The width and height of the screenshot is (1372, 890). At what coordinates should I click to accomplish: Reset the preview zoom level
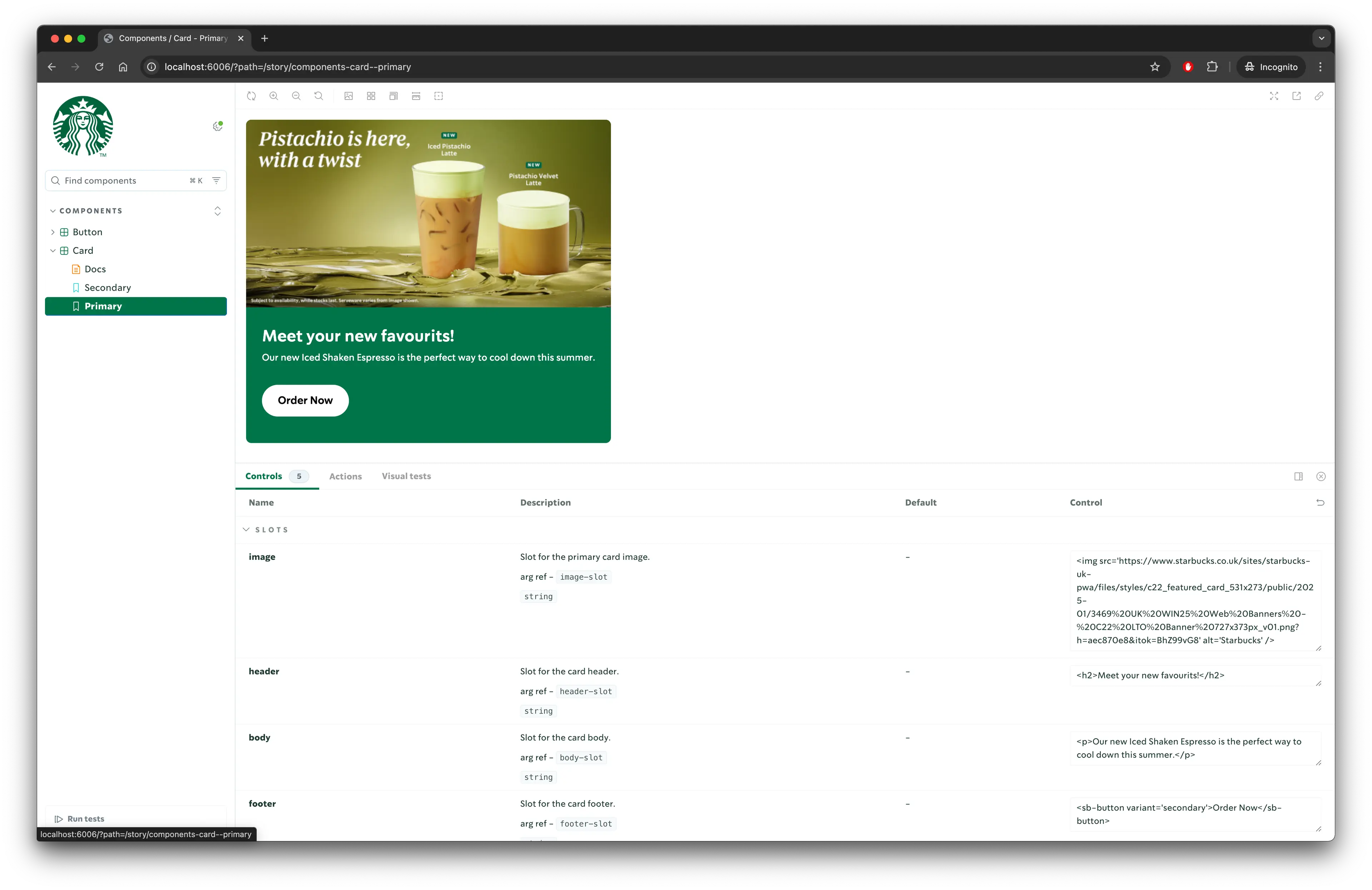(x=319, y=96)
